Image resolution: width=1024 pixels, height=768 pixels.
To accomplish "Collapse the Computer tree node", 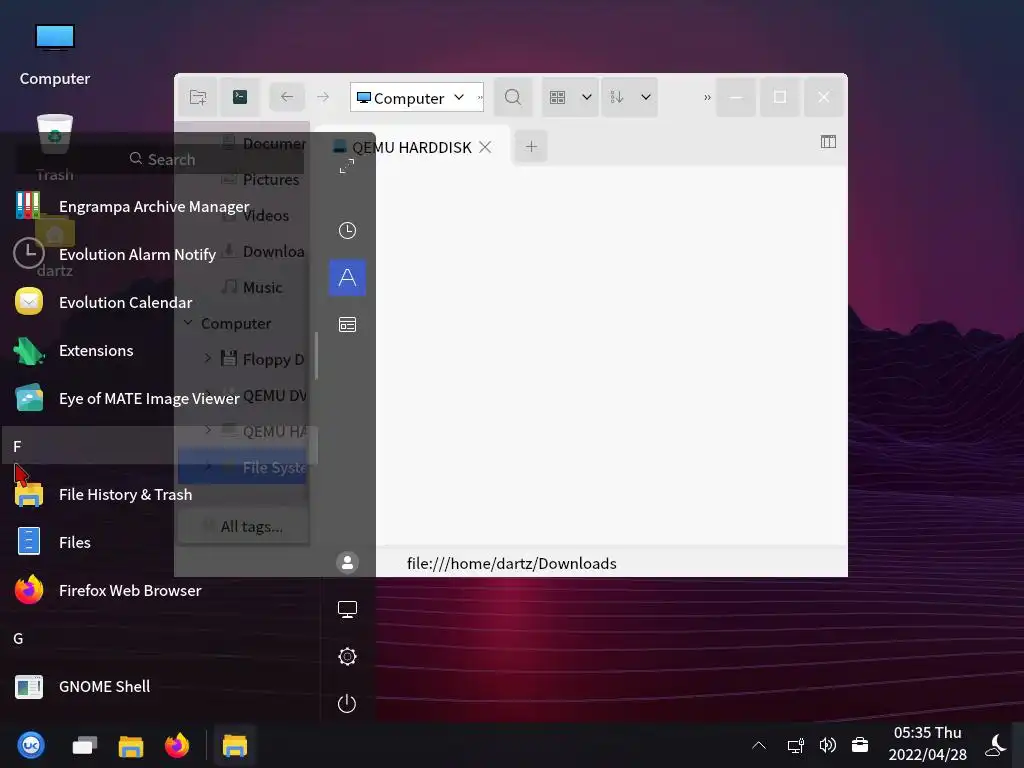I will click(188, 323).
